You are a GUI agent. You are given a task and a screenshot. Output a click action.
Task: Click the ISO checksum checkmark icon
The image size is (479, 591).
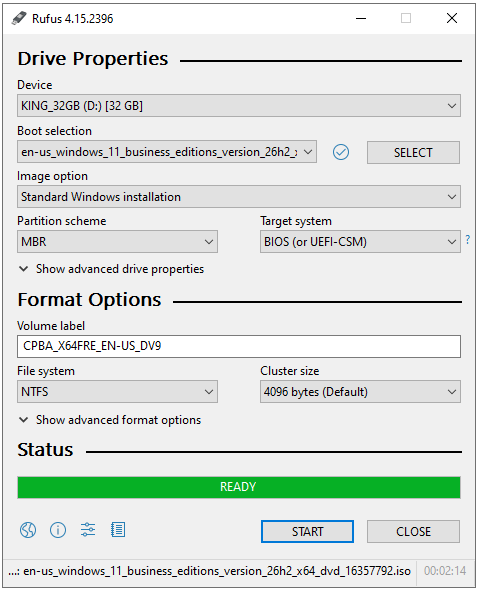(x=341, y=152)
